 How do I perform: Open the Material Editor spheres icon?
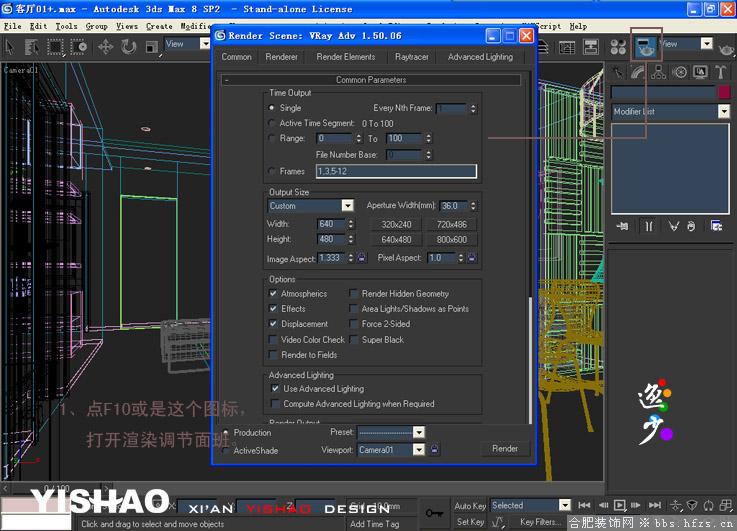618,47
